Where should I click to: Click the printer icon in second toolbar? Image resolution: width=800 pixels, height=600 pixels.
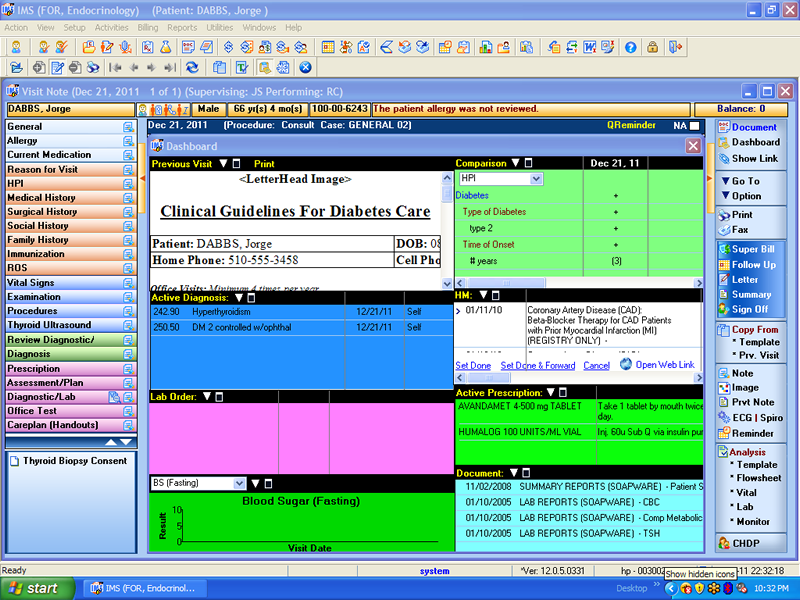click(x=93, y=67)
